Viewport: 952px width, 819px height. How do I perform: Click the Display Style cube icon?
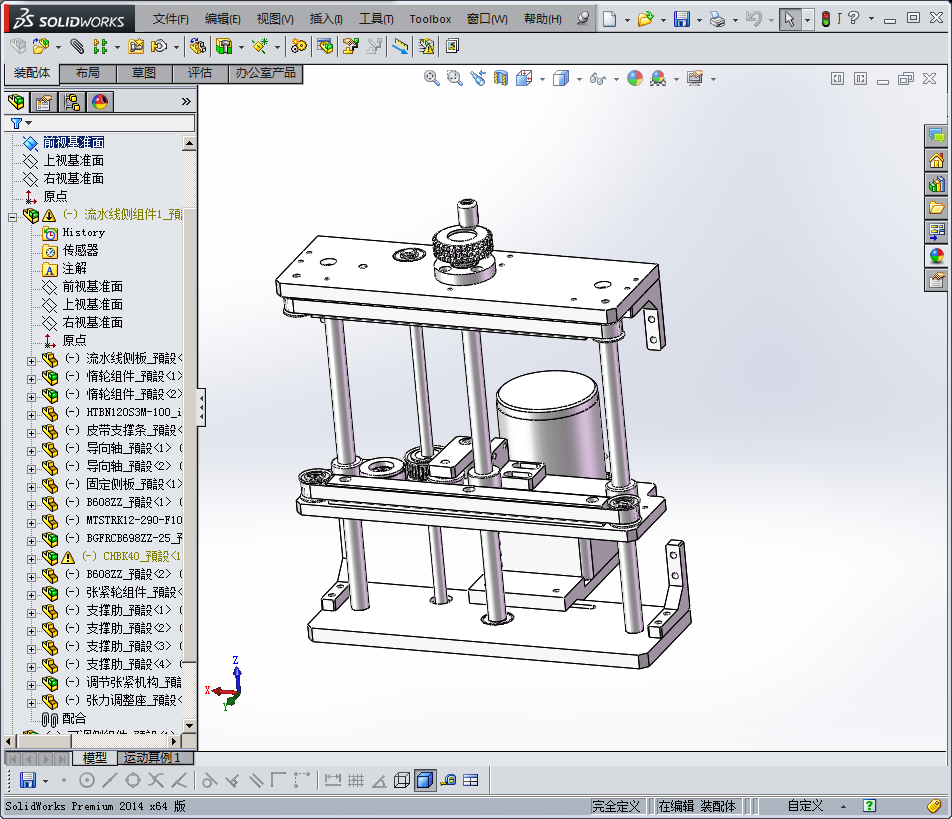click(x=561, y=78)
